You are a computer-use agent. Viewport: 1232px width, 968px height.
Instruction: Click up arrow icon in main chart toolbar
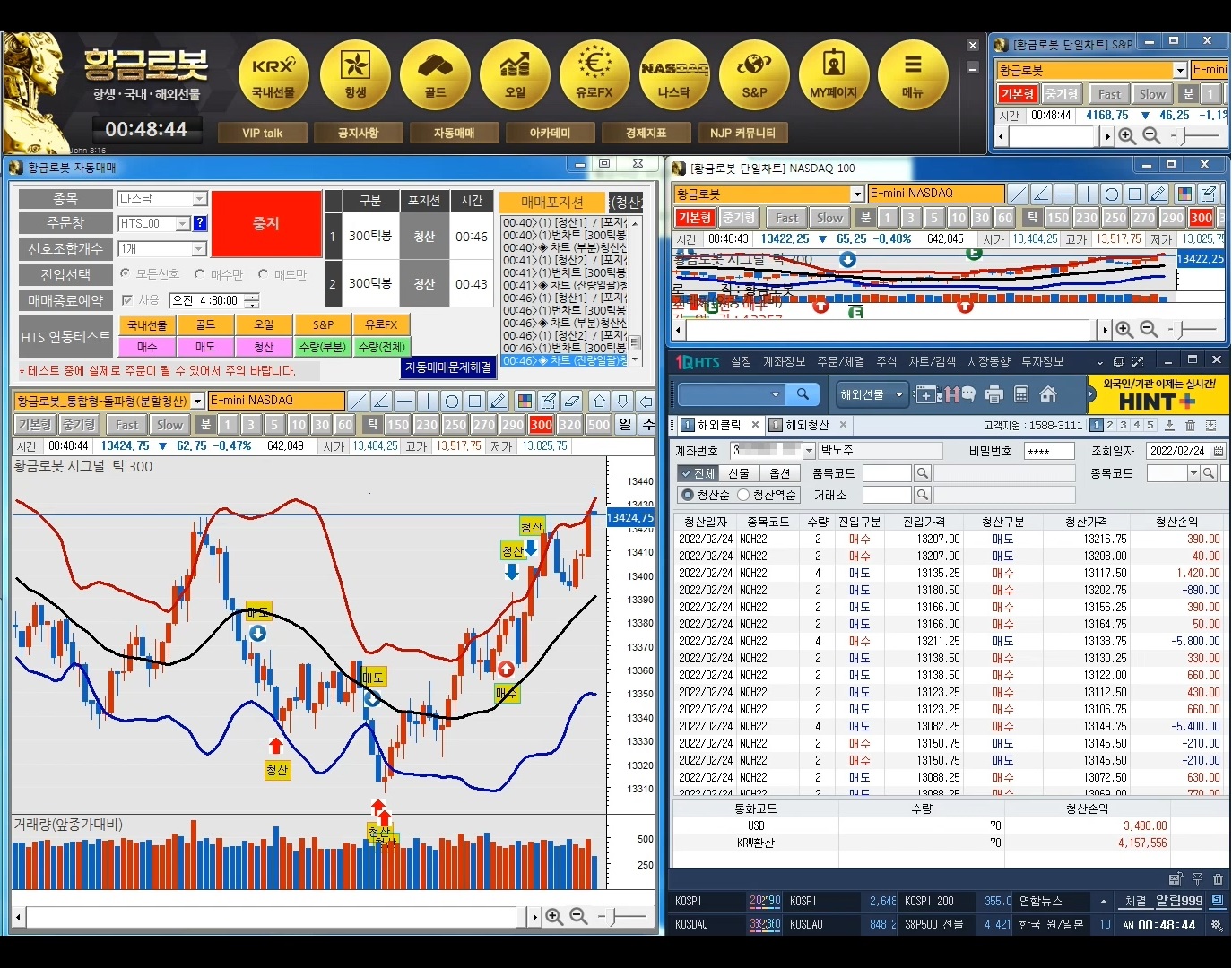click(599, 401)
